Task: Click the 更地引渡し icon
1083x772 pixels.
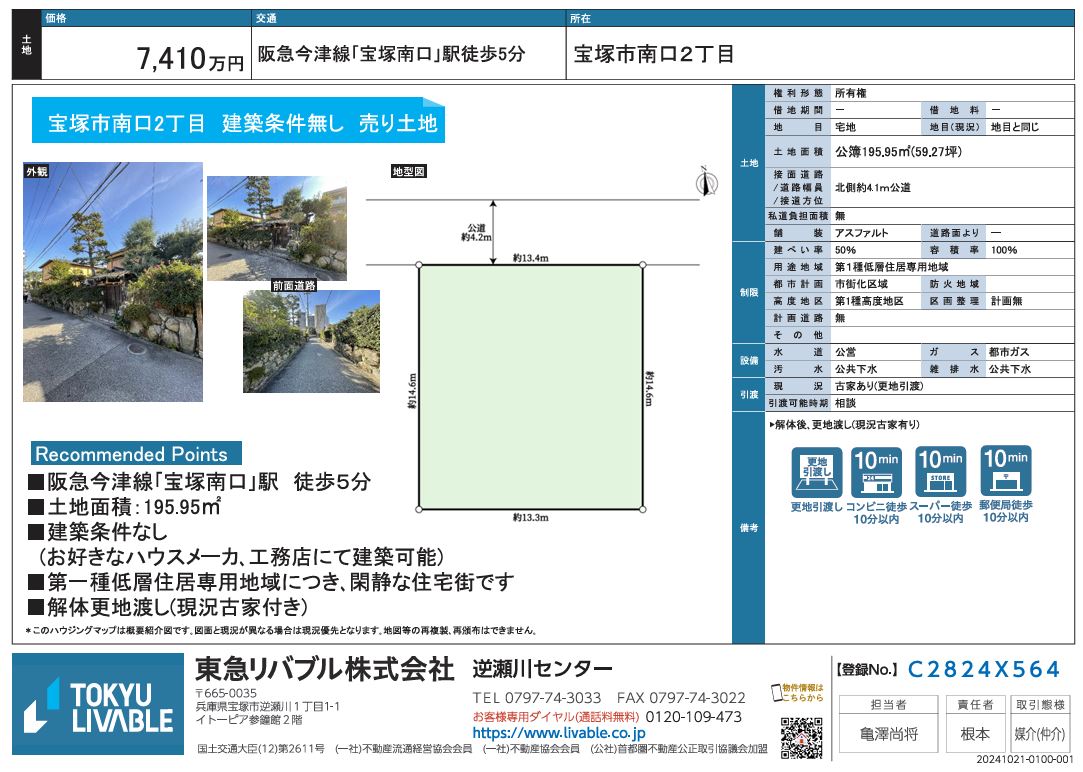Action: [x=817, y=472]
